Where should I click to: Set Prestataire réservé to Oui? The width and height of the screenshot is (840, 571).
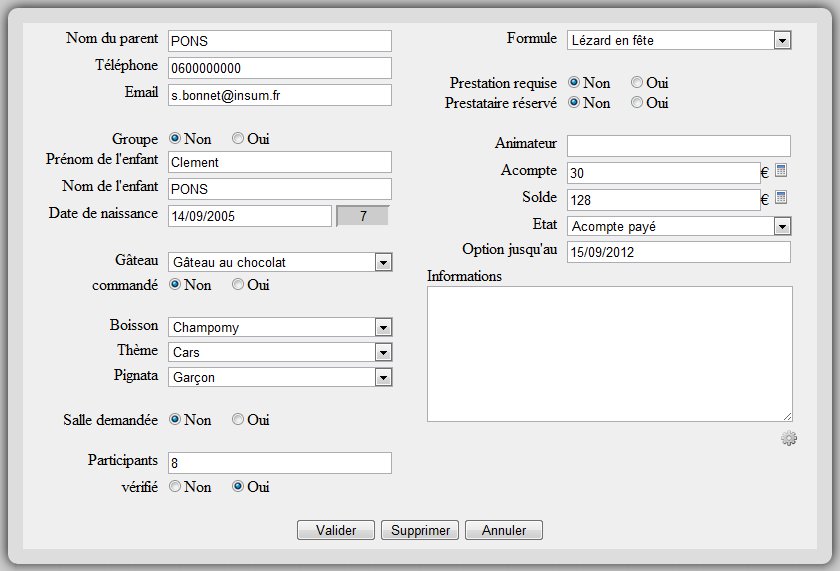click(637, 103)
